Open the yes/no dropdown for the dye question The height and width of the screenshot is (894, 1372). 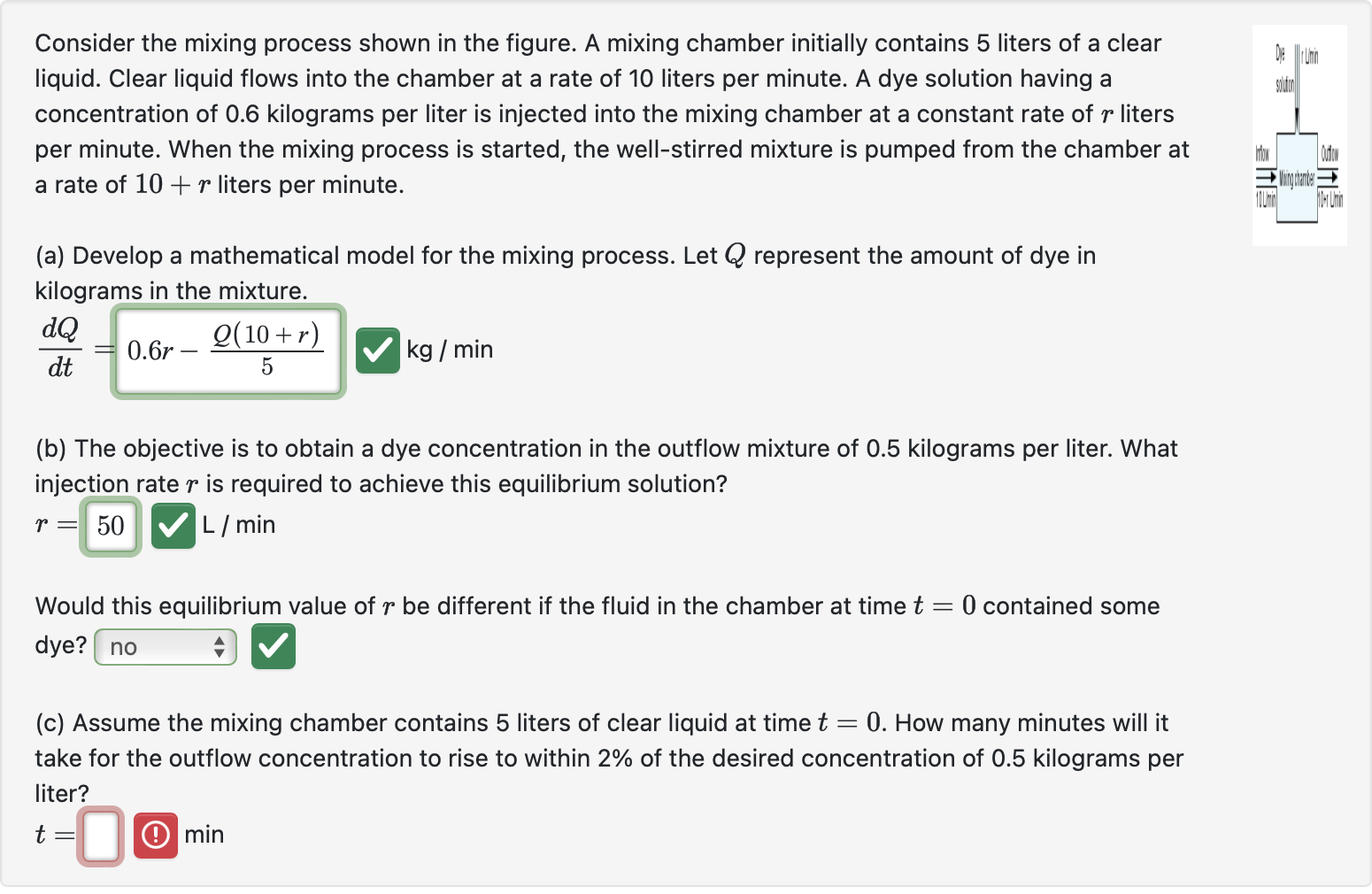(x=165, y=646)
